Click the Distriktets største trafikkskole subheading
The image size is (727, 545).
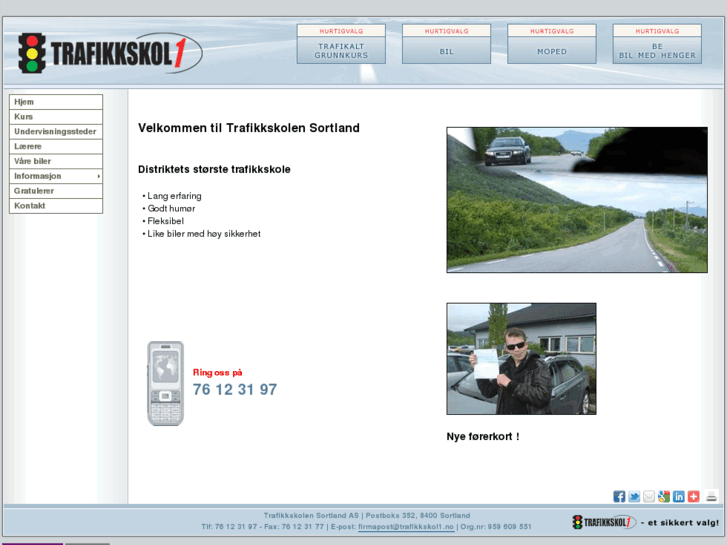point(214,169)
